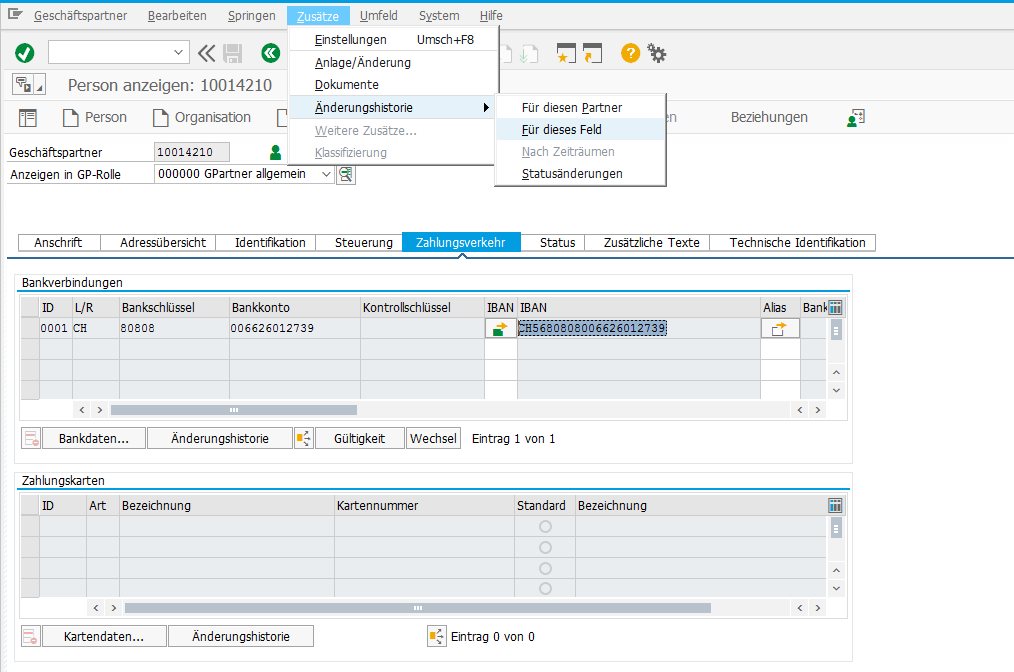Select first Standard radio button in Zahlungskarten
The height and width of the screenshot is (672, 1014).
point(545,527)
